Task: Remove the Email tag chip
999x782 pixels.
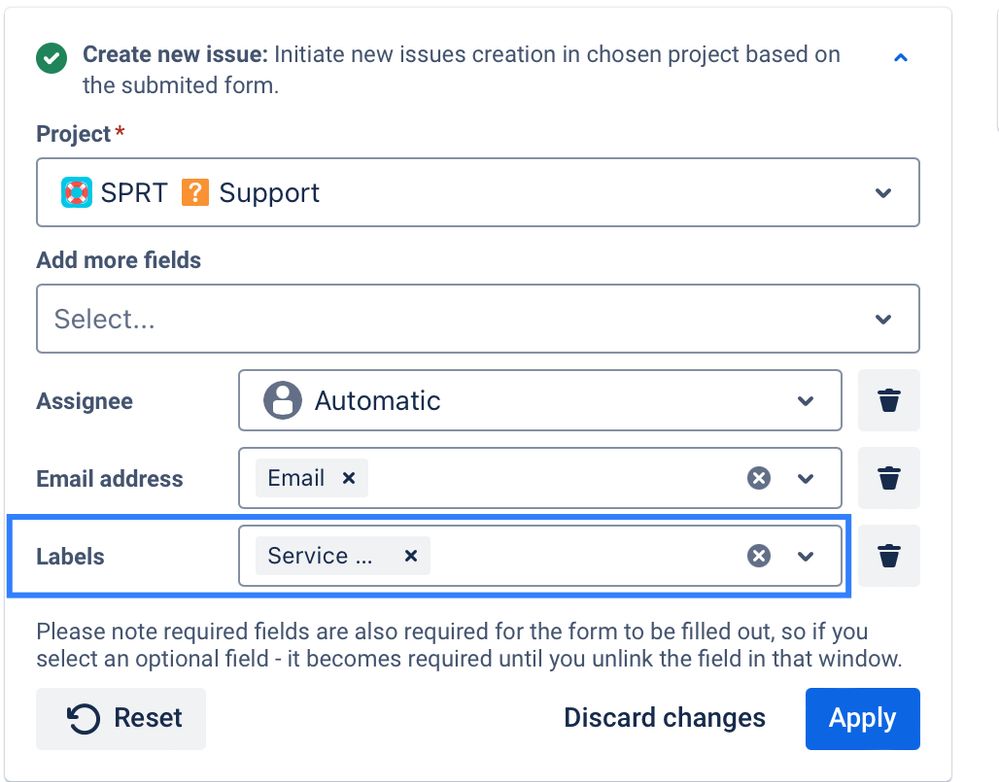Action: click(349, 478)
